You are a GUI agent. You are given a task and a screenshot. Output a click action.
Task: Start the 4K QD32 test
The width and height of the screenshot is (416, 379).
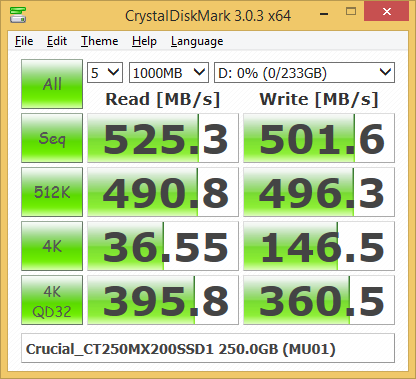pyautogui.click(x=52, y=300)
